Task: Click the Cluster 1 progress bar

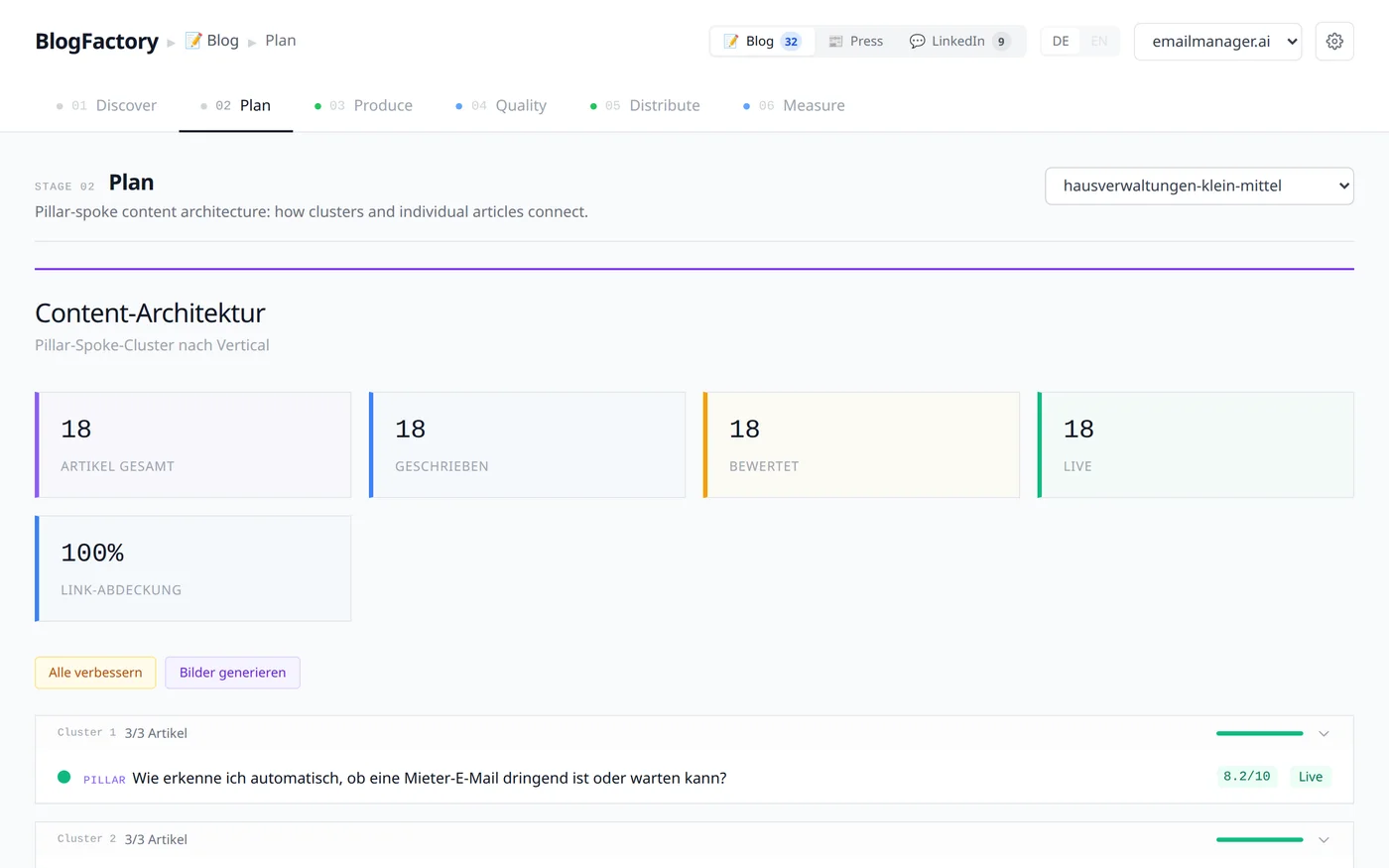Action: point(1259,733)
